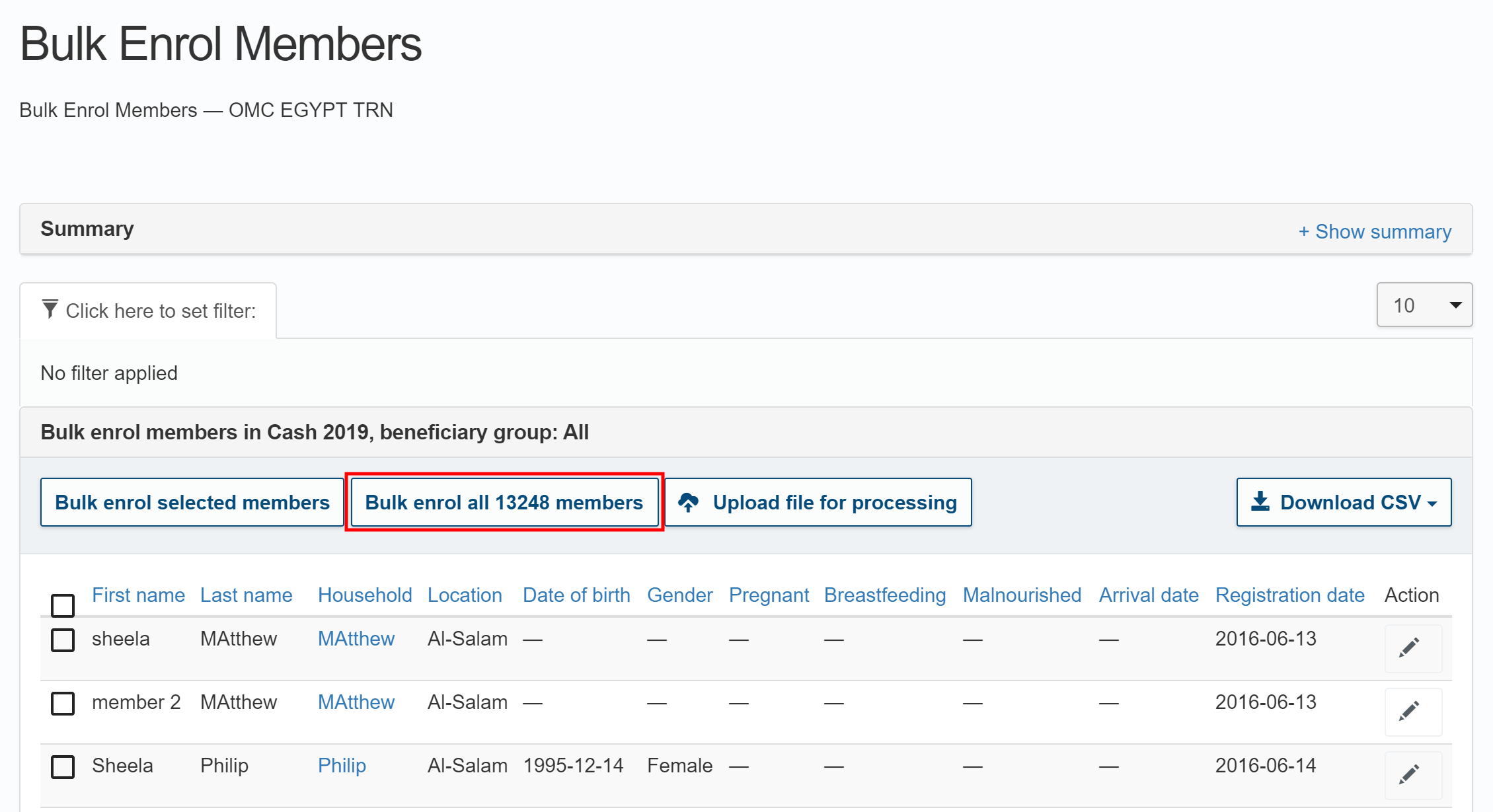Click the funnel filter icon
The width and height of the screenshot is (1493, 812).
coord(50,309)
